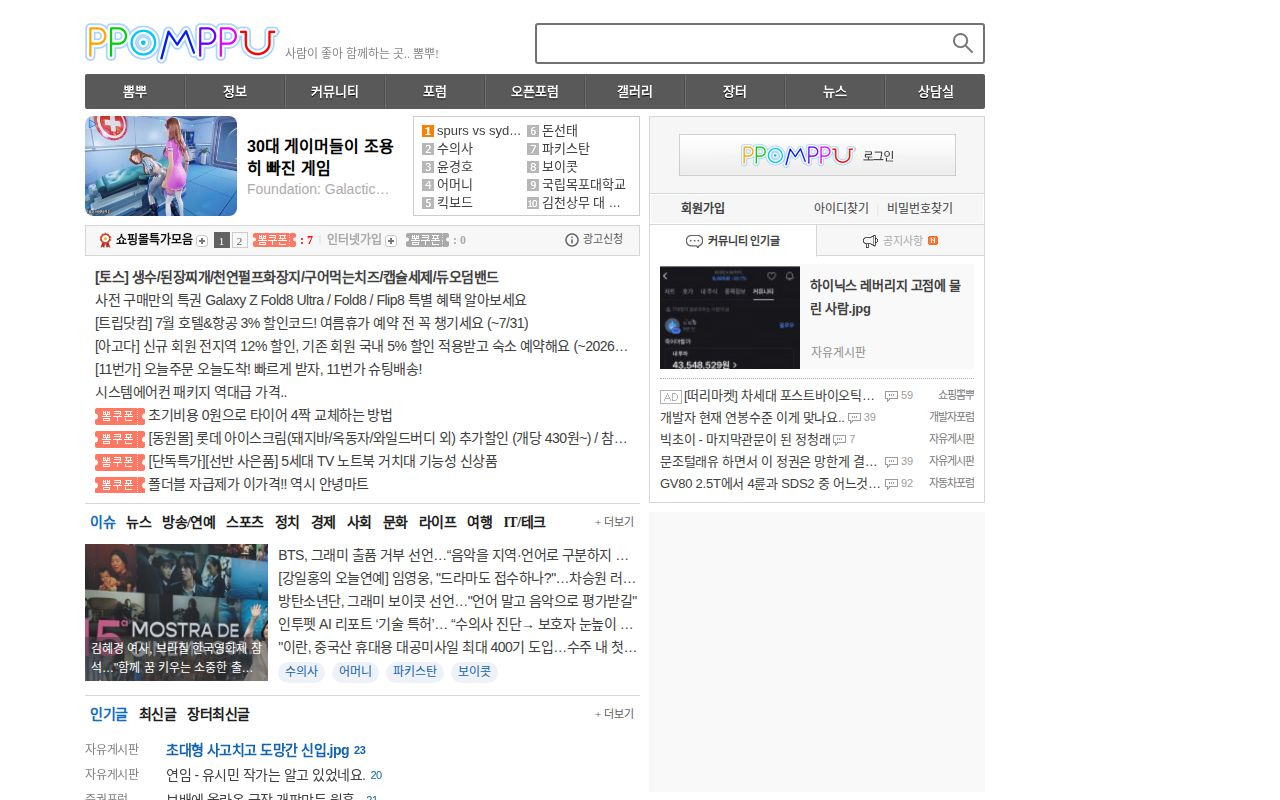Open the 장터 menu
This screenshot has height=800, width=1280.
pos(735,91)
